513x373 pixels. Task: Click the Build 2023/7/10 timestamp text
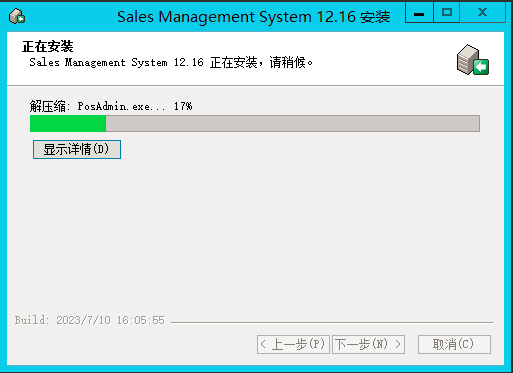point(89,320)
